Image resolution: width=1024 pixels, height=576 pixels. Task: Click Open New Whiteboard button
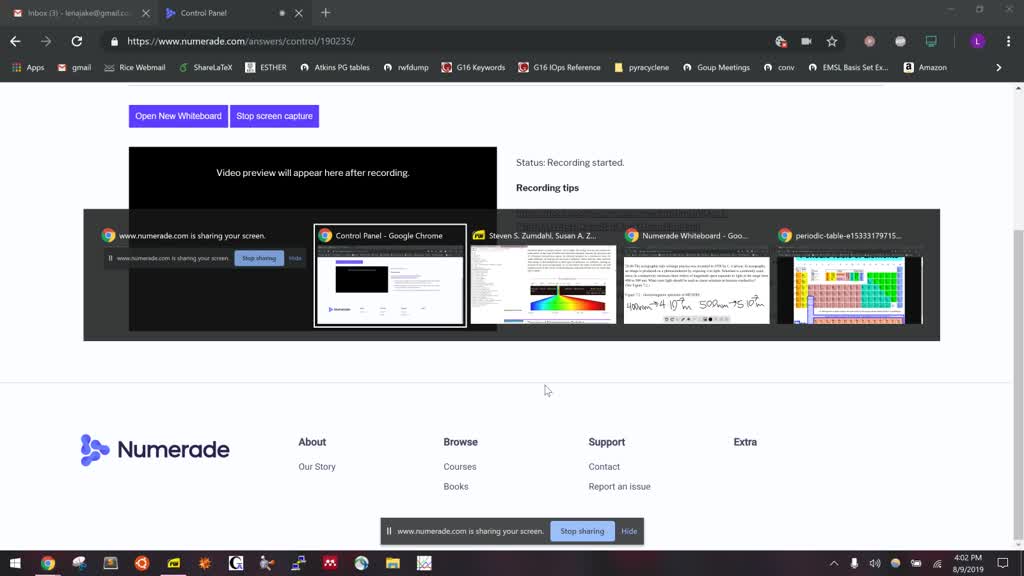coord(178,116)
